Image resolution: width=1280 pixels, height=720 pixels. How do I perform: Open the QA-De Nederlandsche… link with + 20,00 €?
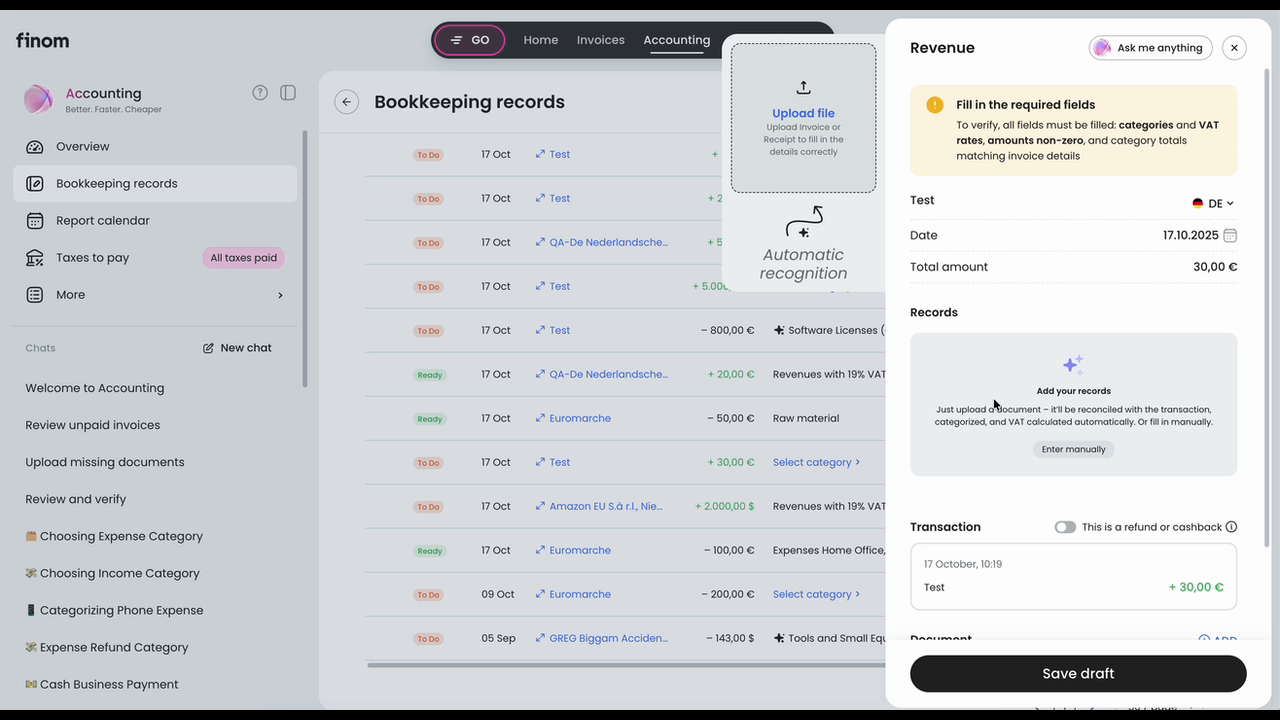click(x=608, y=374)
